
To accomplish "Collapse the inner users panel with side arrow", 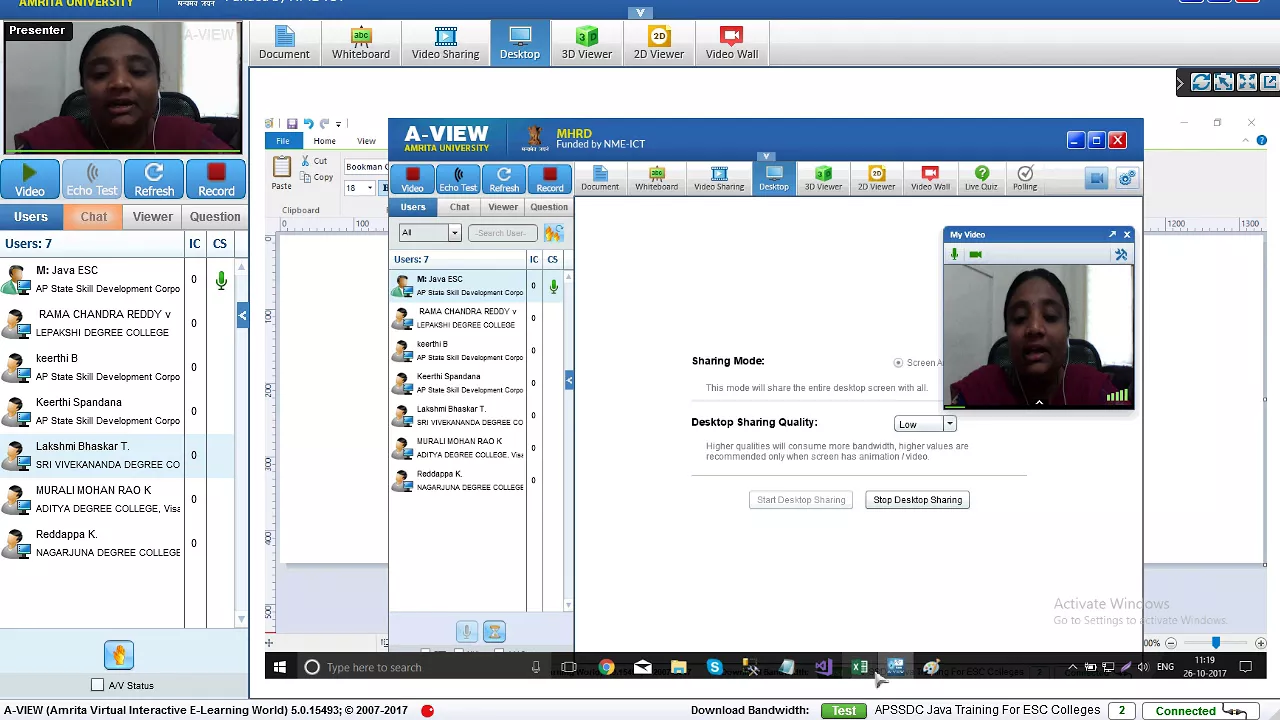I will [x=569, y=380].
